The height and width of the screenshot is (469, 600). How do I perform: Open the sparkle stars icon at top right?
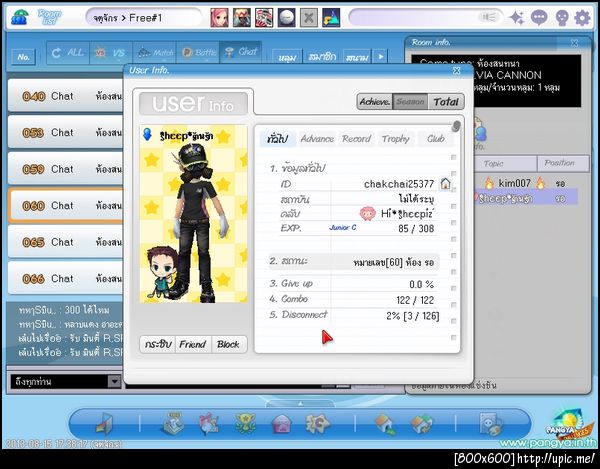click(x=517, y=18)
